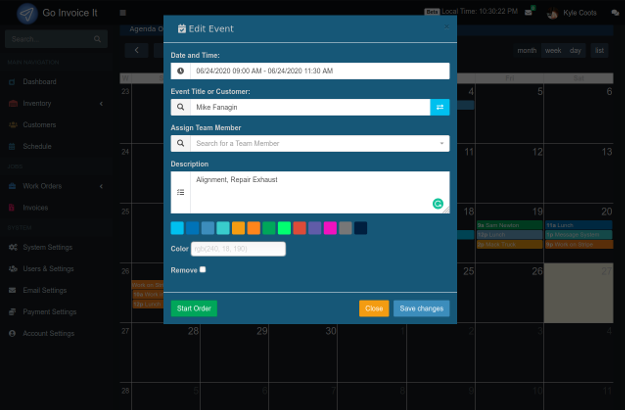The image size is (625, 410).
Task: Click the list icon beside Description box
Action: point(180,192)
